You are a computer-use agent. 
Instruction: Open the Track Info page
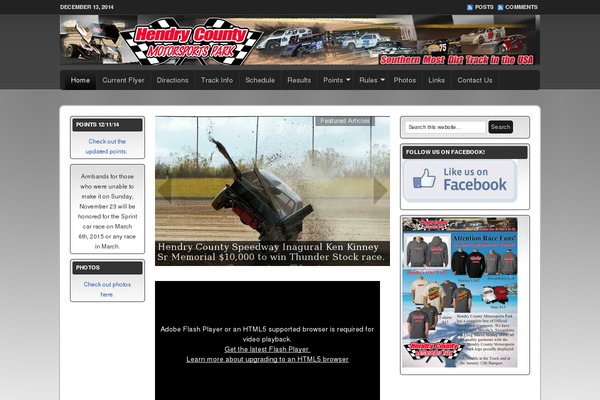[x=217, y=80]
